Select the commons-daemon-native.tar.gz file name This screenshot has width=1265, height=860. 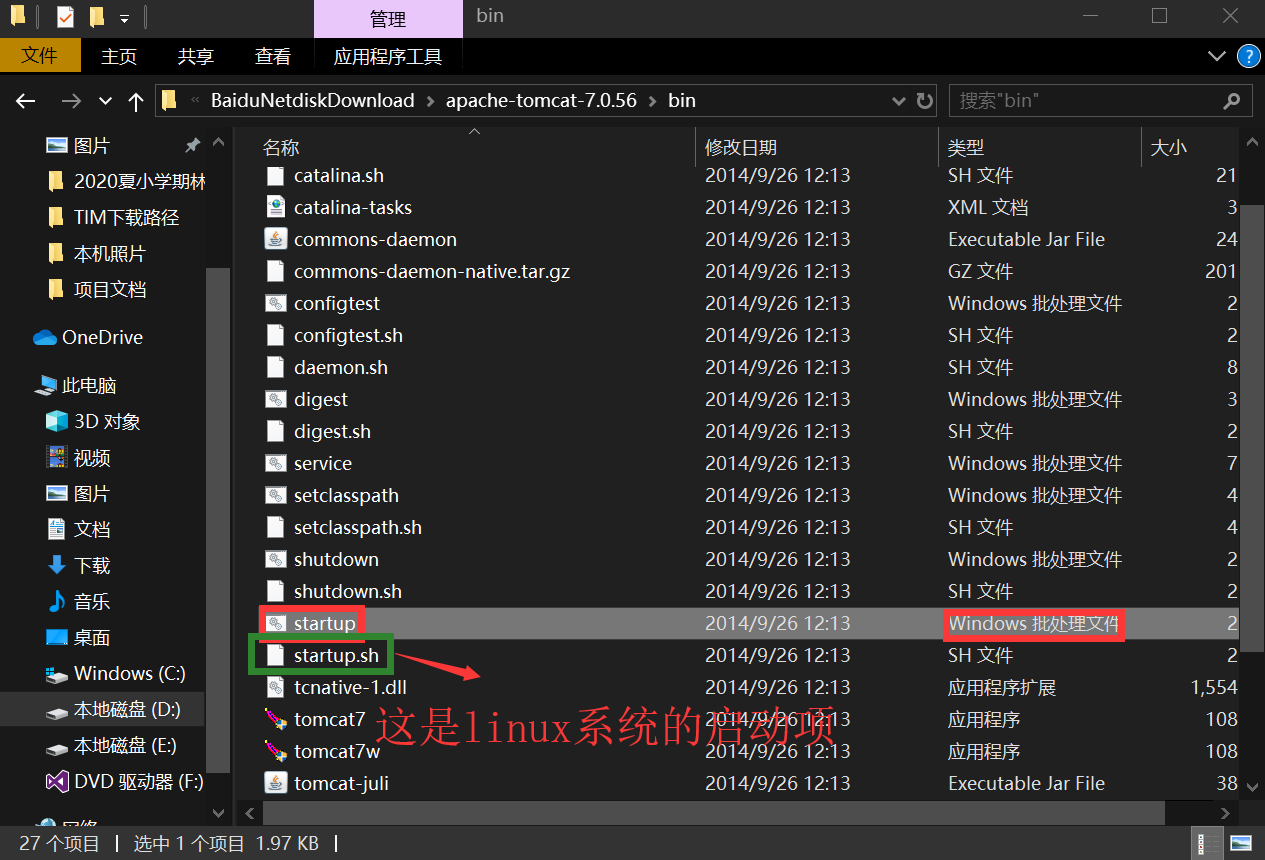point(432,272)
